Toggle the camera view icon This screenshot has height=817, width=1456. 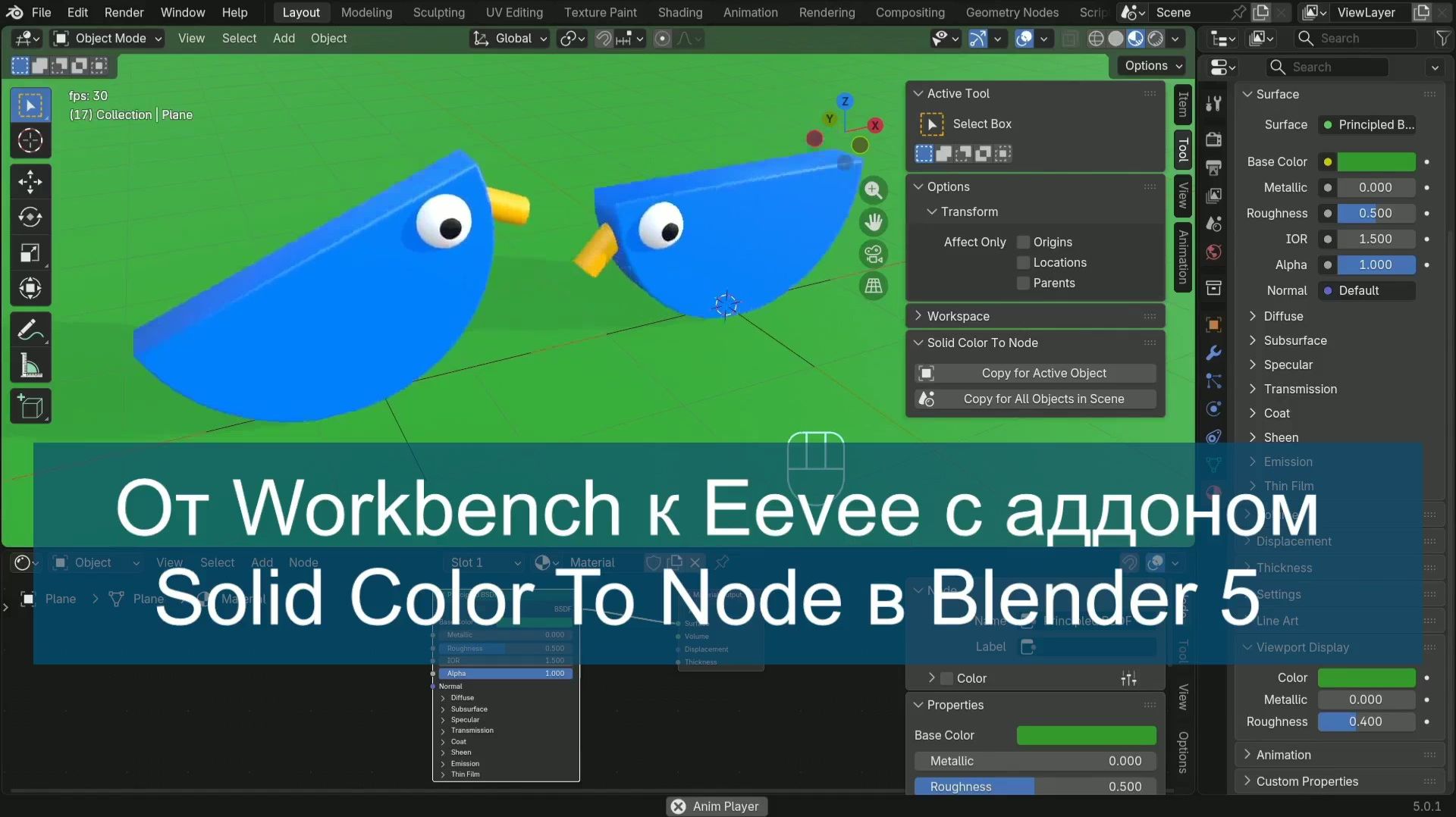point(874,253)
